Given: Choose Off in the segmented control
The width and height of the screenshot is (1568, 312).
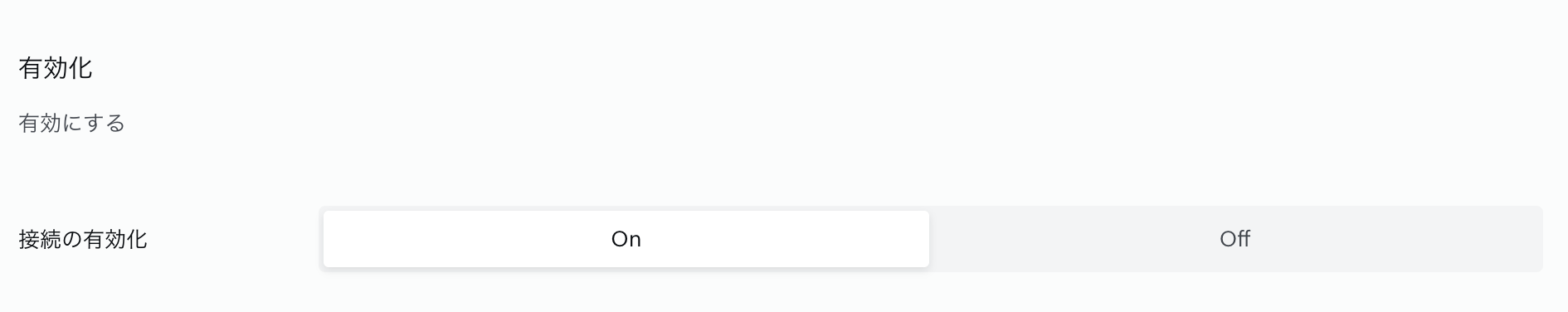Looking at the screenshot, I should 1234,239.
